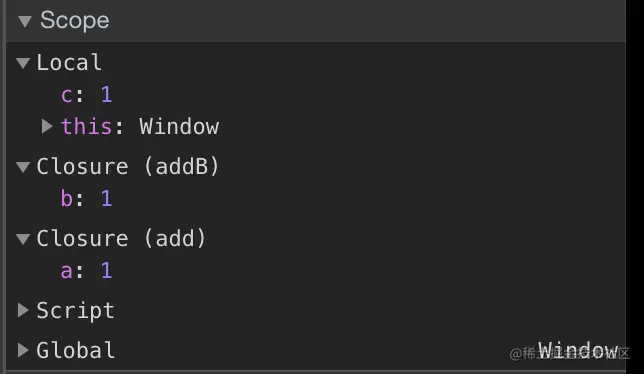Screen dimensions: 644x374
Task: Expand the Global scope arrow
Action: point(23,350)
